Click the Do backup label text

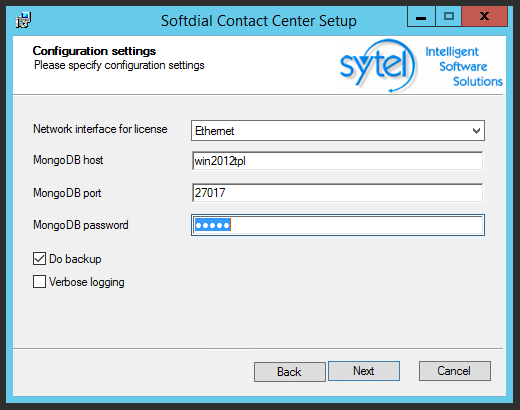tap(75, 259)
